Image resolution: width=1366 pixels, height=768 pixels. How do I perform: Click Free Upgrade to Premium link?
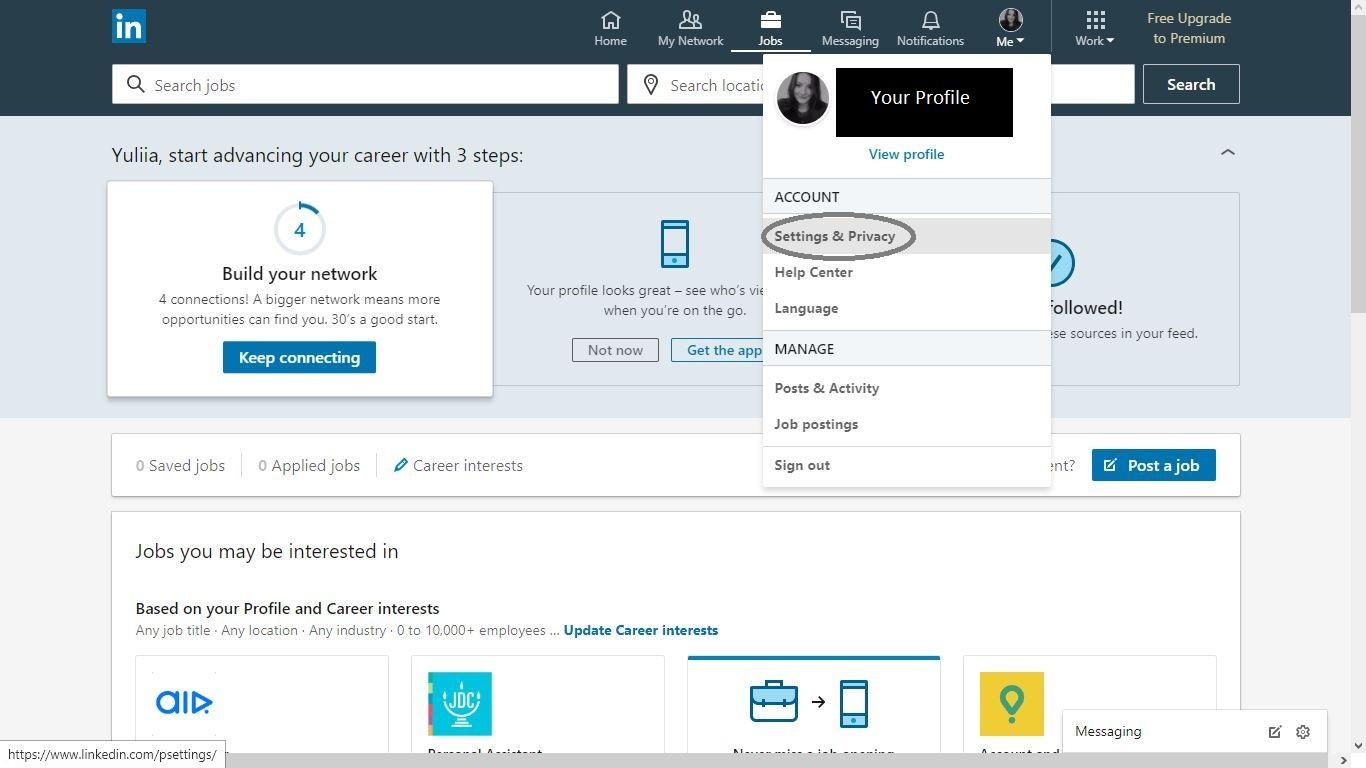pyautogui.click(x=1189, y=28)
